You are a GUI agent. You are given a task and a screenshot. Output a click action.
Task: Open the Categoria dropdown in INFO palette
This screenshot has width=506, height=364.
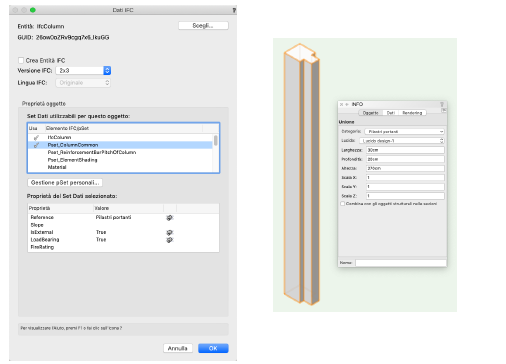[404, 132]
